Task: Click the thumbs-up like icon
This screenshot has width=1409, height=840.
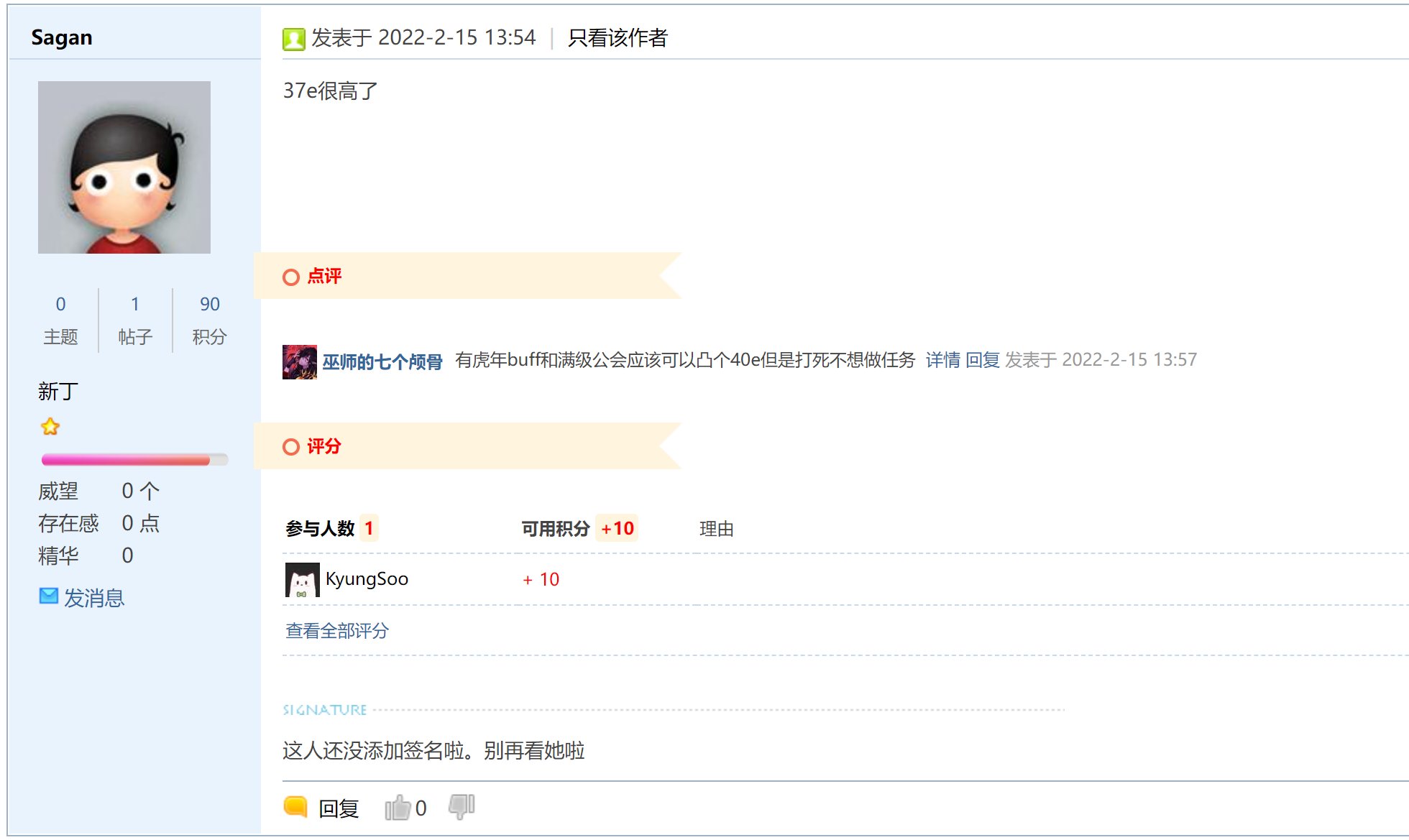Action: [397, 808]
